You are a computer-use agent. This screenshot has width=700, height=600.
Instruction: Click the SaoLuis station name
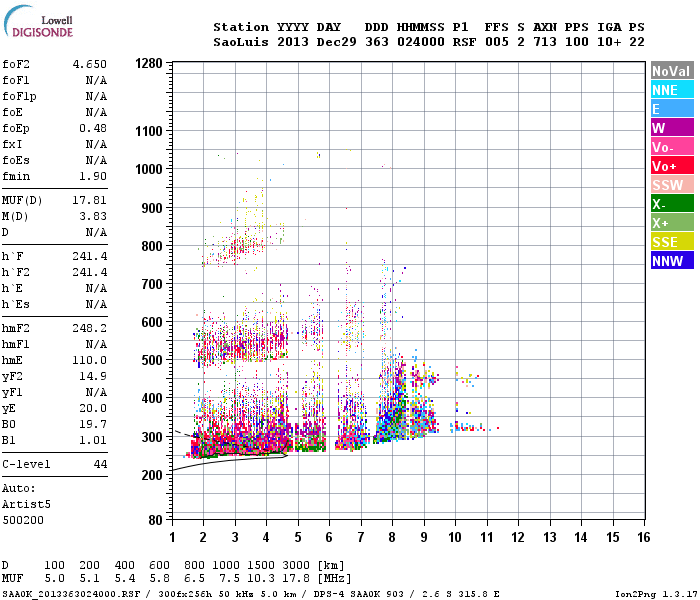pos(241,42)
